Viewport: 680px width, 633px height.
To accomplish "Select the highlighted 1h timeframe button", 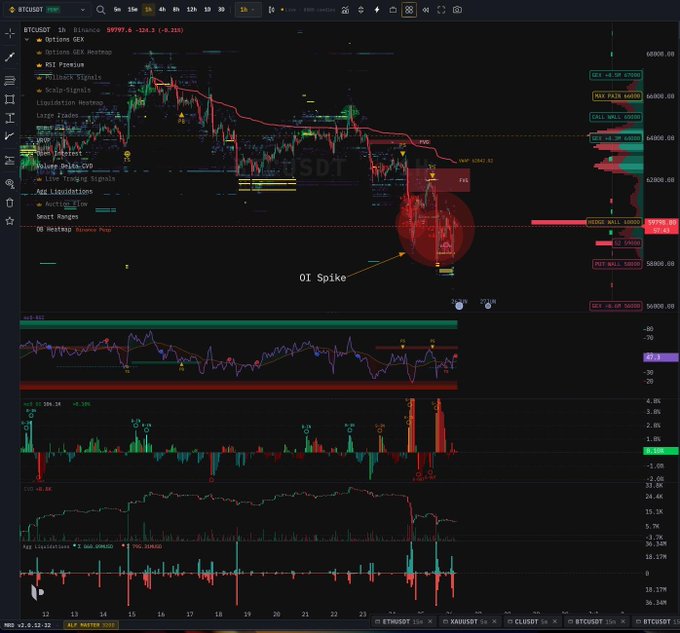I will (148, 10).
